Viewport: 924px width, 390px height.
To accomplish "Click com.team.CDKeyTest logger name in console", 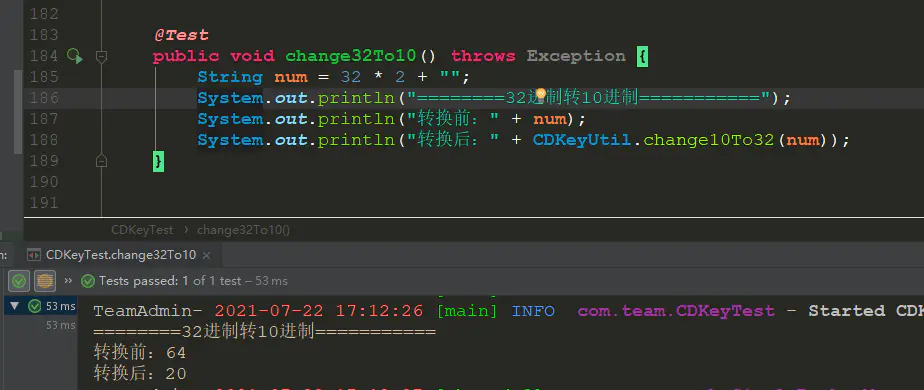I will point(676,310).
